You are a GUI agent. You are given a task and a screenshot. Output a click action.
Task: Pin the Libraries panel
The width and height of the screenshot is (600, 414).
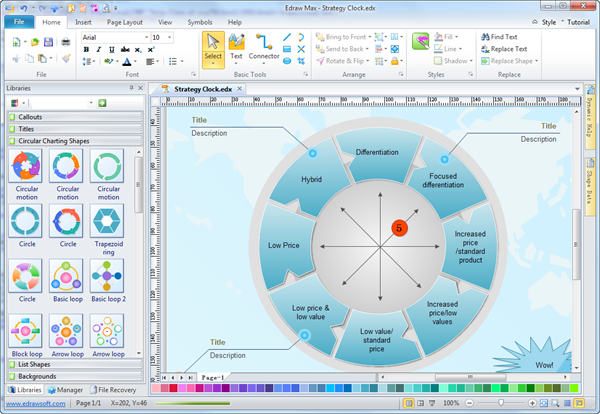pyautogui.click(x=131, y=88)
